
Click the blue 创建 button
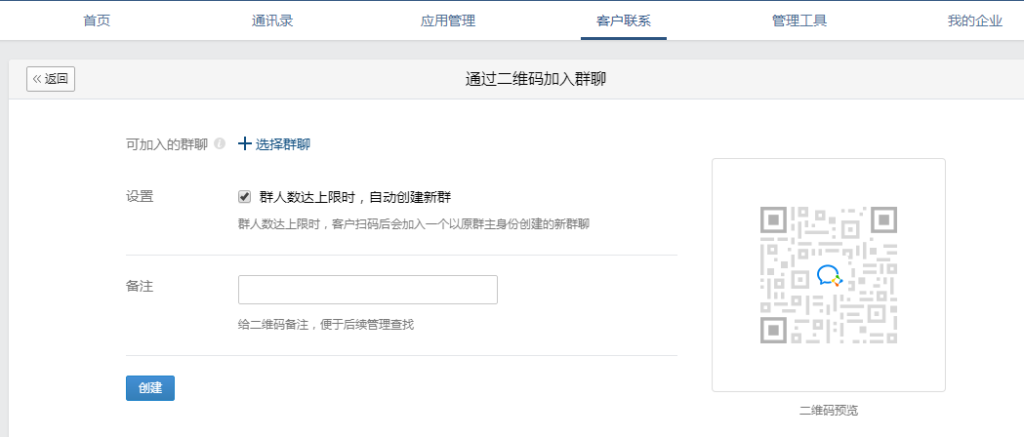[x=150, y=388]
